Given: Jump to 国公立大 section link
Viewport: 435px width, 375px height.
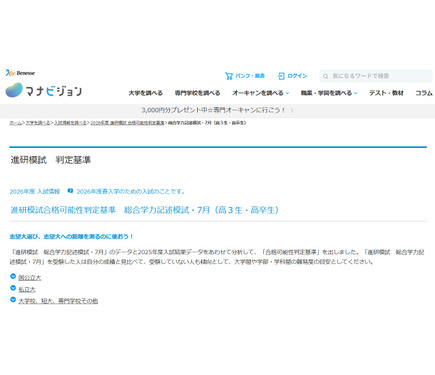Looking at the screenshot, I should click(30, 277).
